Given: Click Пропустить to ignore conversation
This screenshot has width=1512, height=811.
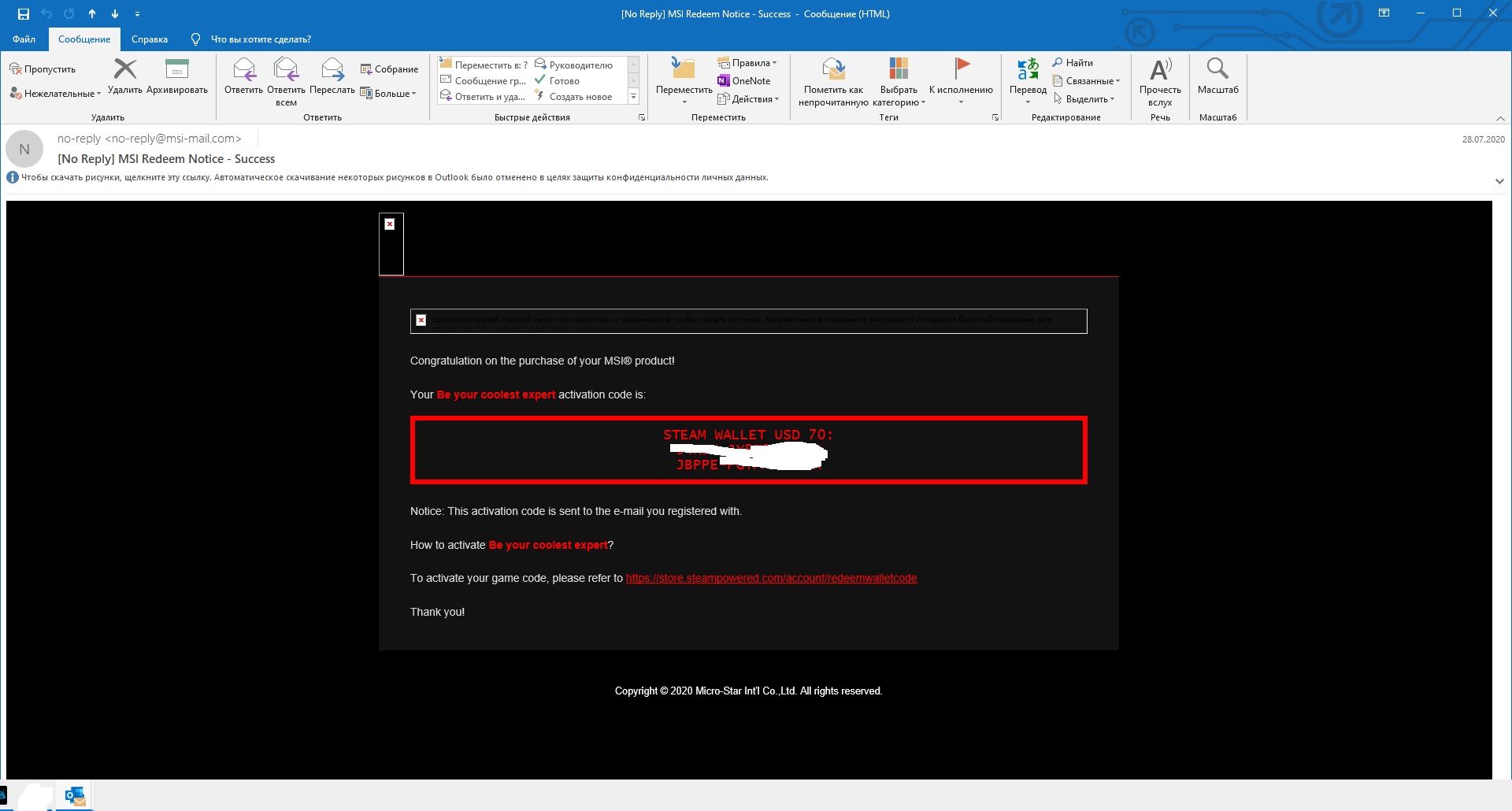Looking at the screenshot, I should coord(43,69).
